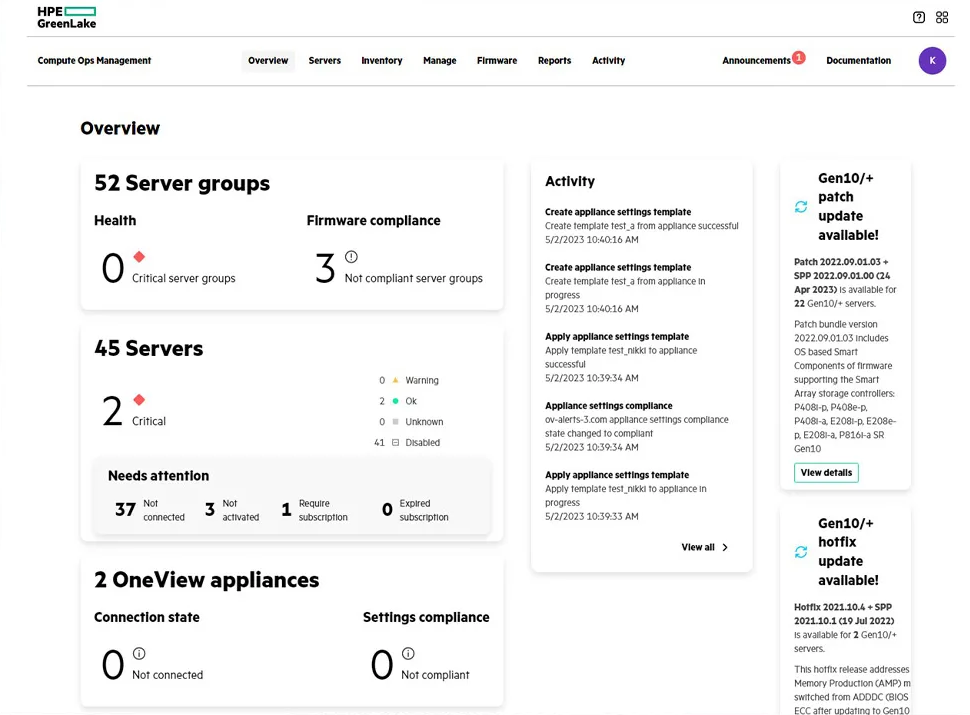Open 52 Server groups heading
The height and width of the screenshot is (715, 970).
182,184
